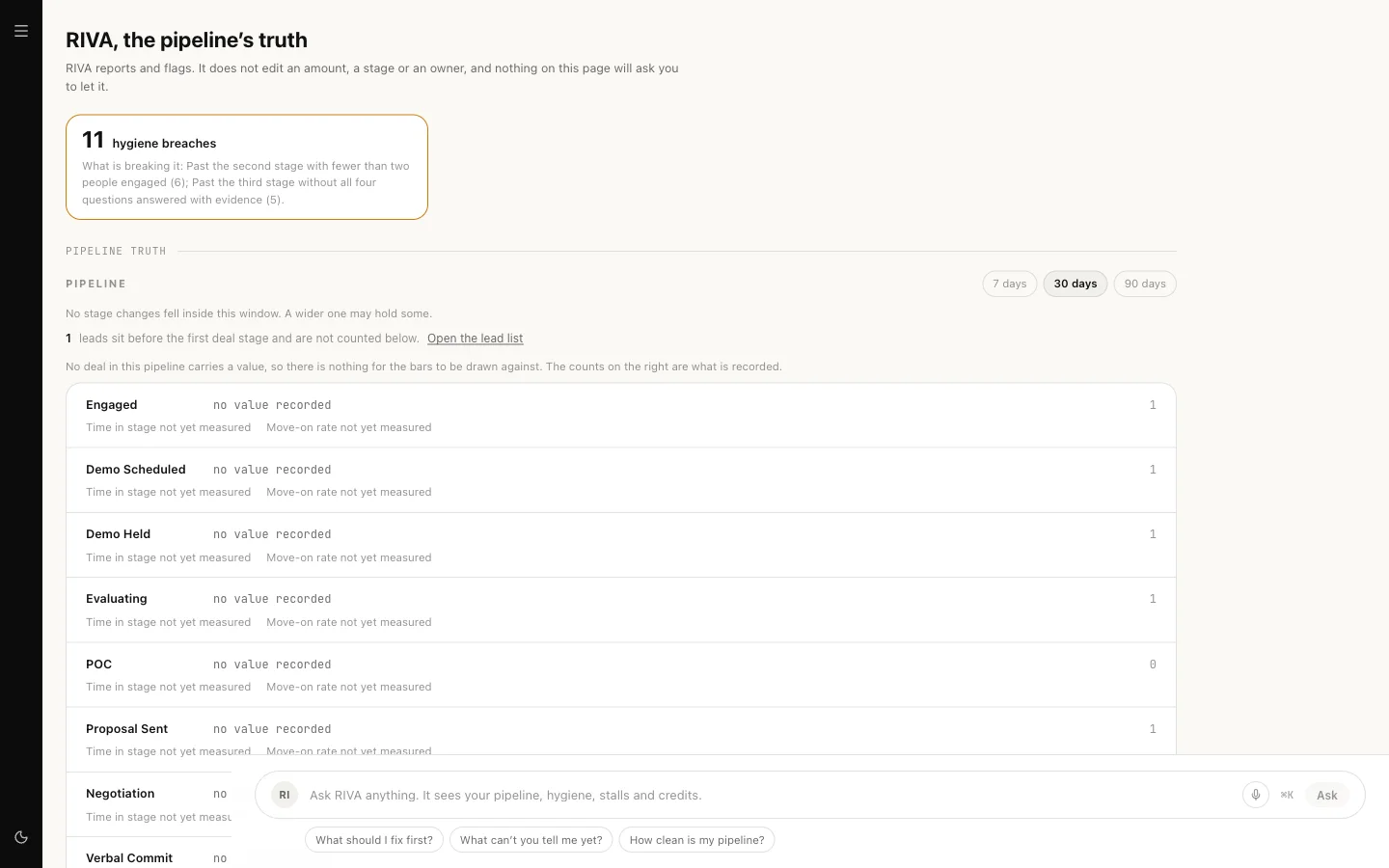
Task: Click 'no value recorded' in Evaluating row
Action: tap(272, 599)
